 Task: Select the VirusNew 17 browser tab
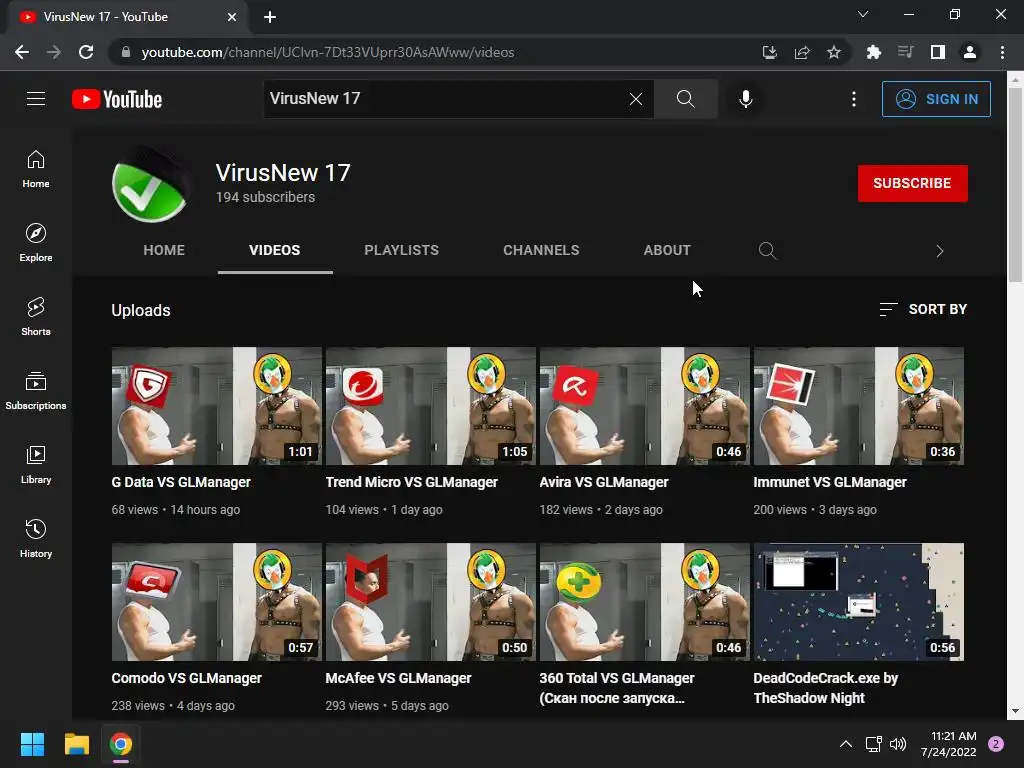click(x=127, y=17)
